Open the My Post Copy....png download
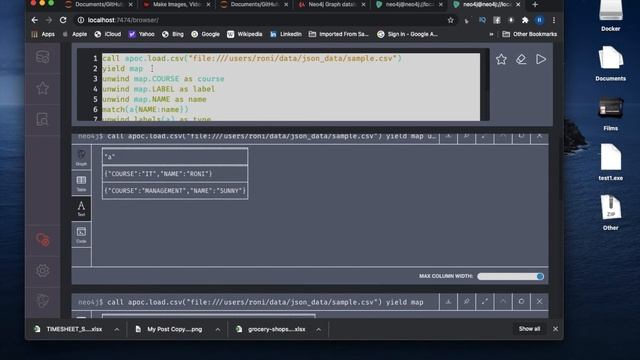Image resolution: width=640 pixels, height=360 pixels. point(169,329)
